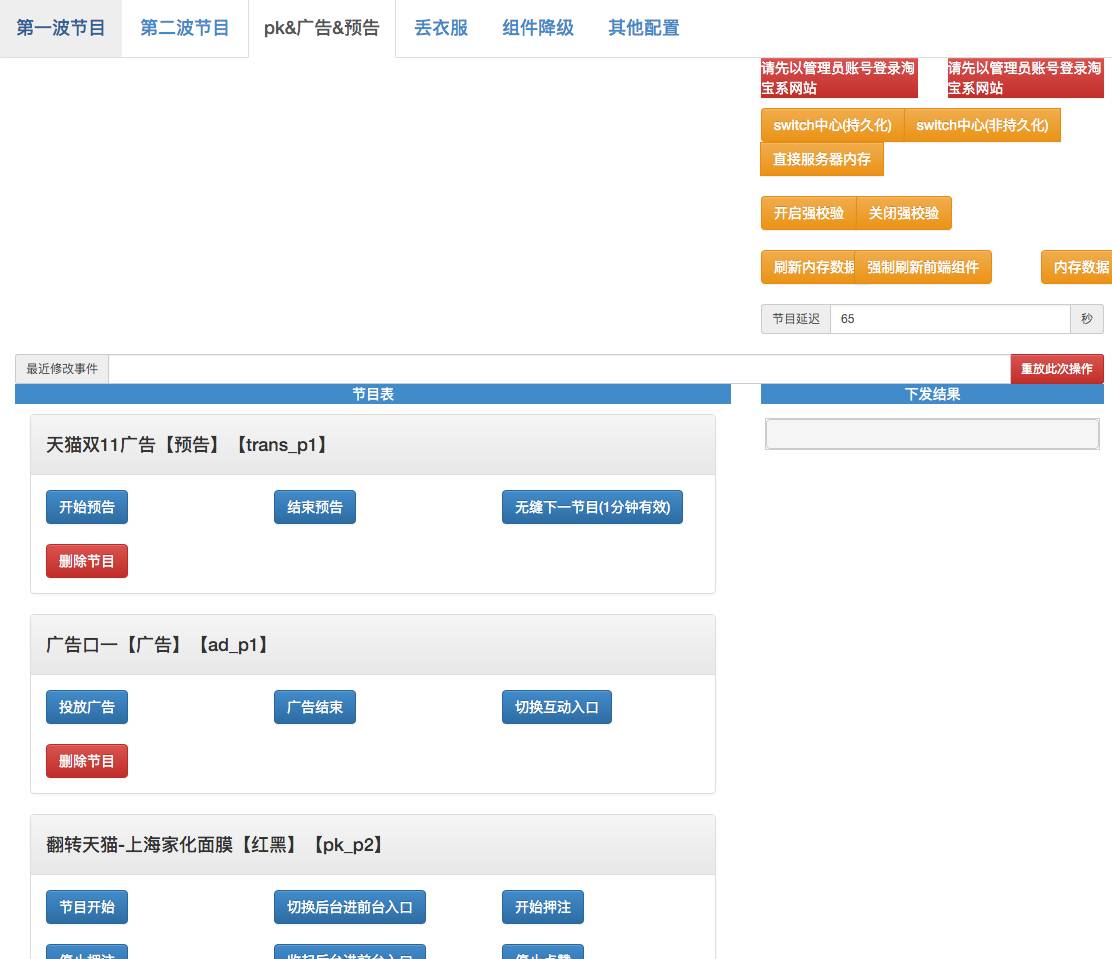Disable strong validation with 关闭强校验

point(904,213)
